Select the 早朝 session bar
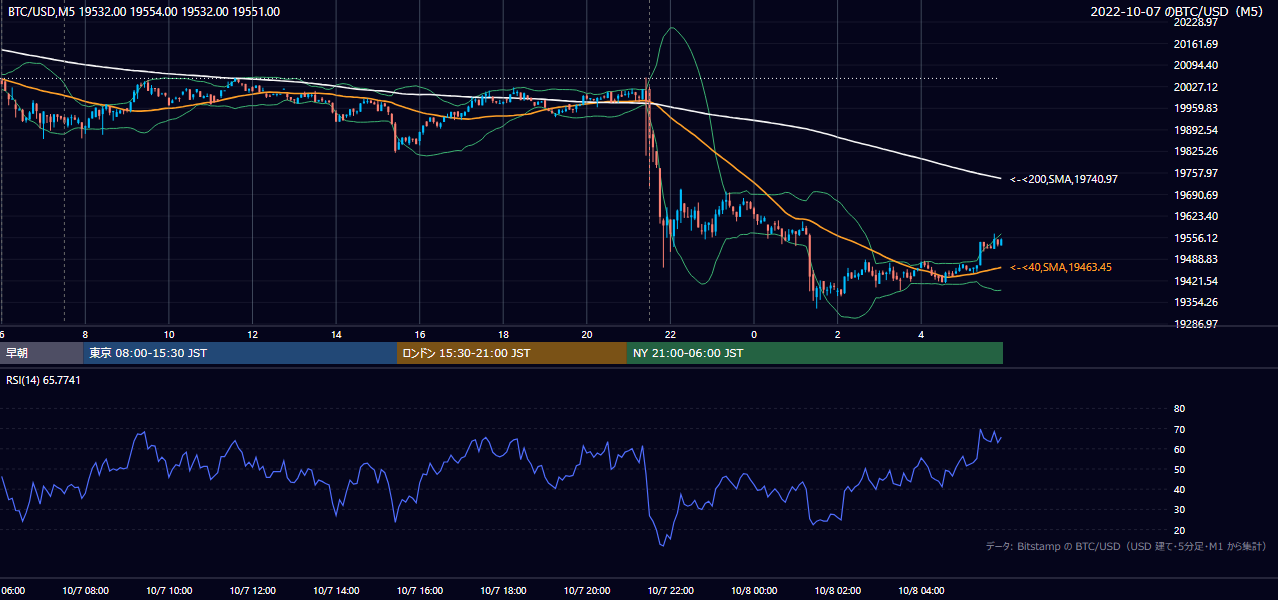 click(41, 353)
